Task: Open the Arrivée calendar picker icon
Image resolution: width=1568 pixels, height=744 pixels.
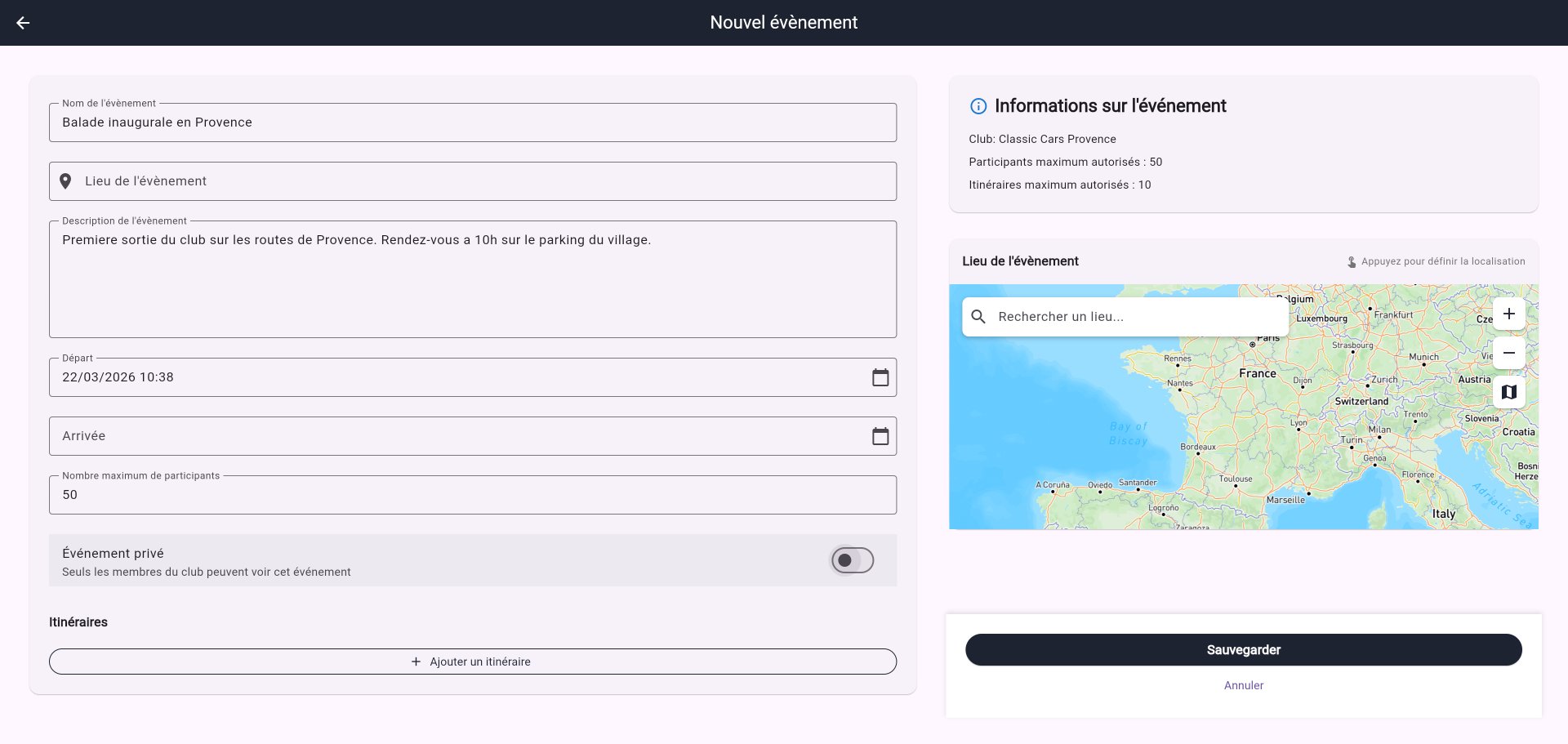Action: tap(880, 436)
